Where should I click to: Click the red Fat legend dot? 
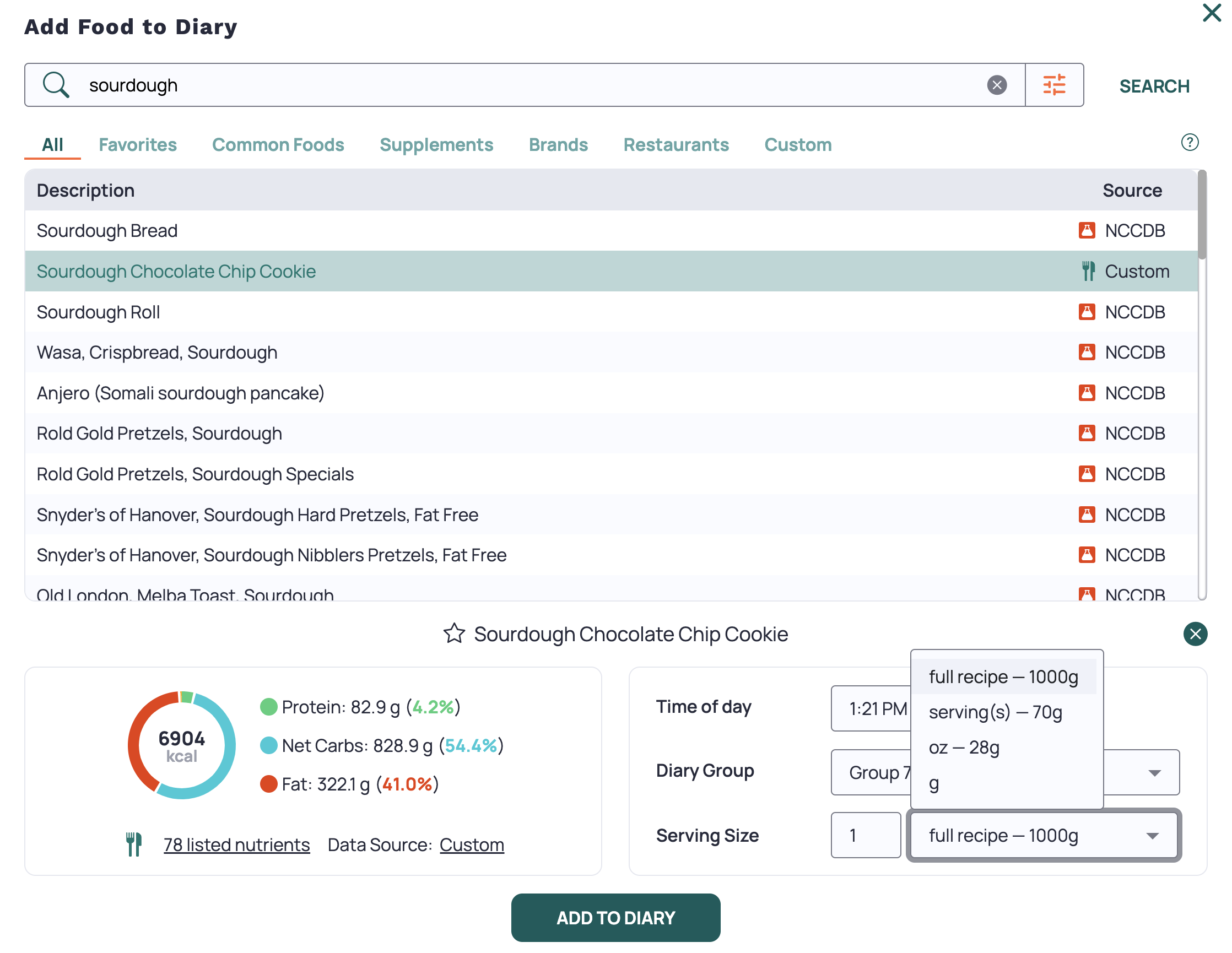point(268,784)
